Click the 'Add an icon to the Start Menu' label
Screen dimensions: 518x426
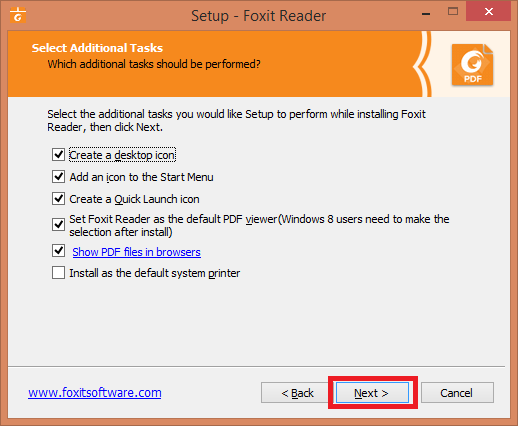[141, 177]
